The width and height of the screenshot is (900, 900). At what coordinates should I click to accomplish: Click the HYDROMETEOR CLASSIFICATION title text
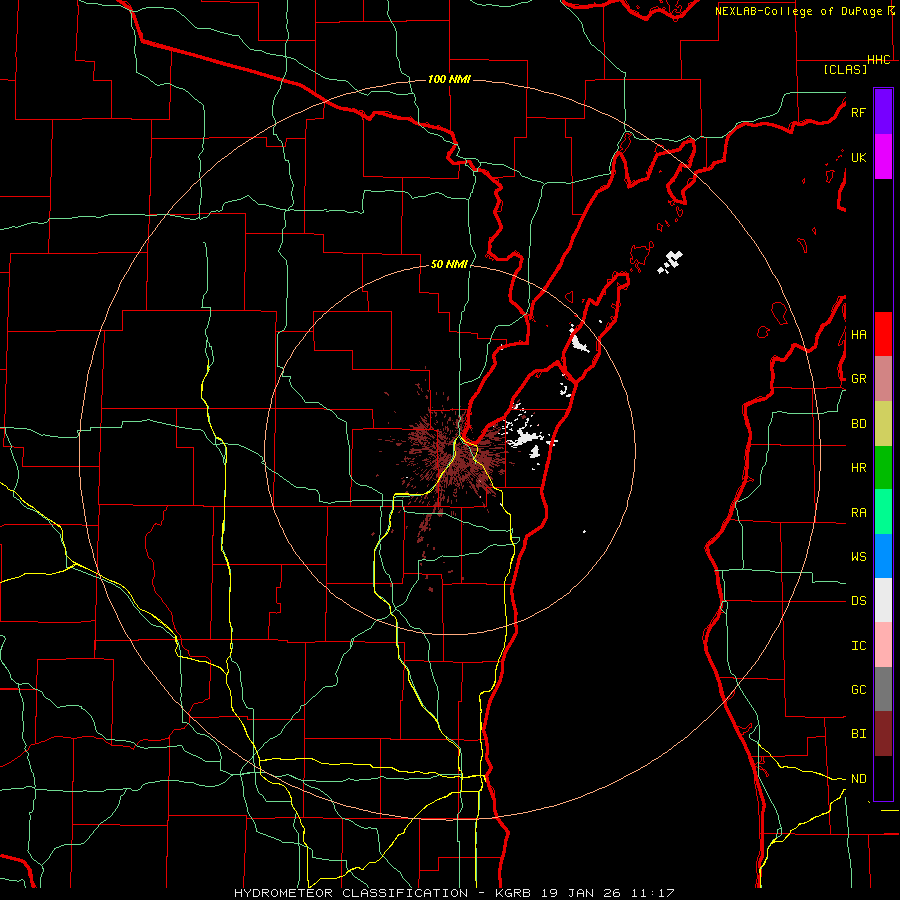point(354,893)
